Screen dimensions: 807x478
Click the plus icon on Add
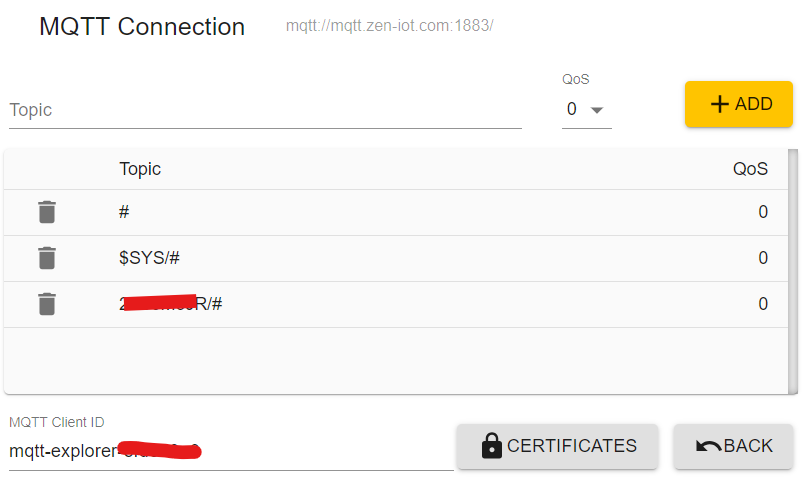(x=719, y=104)
